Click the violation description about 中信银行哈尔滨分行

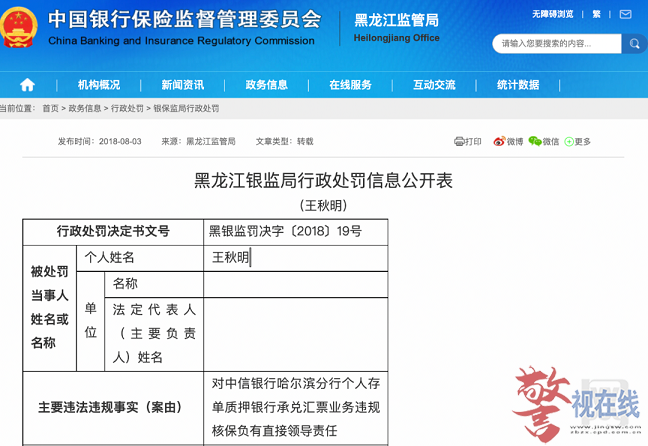tap(295, 408)
